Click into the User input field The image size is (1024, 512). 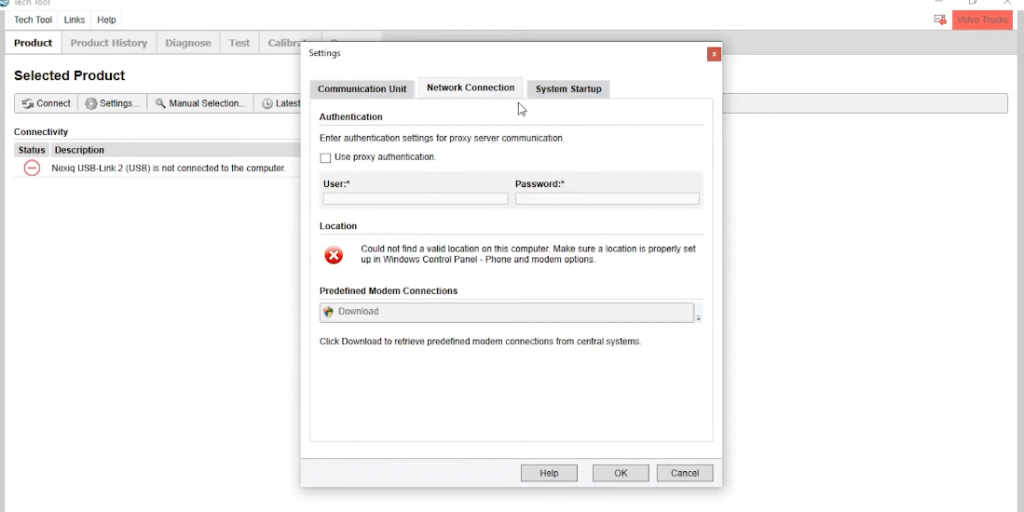pos(415,199)
